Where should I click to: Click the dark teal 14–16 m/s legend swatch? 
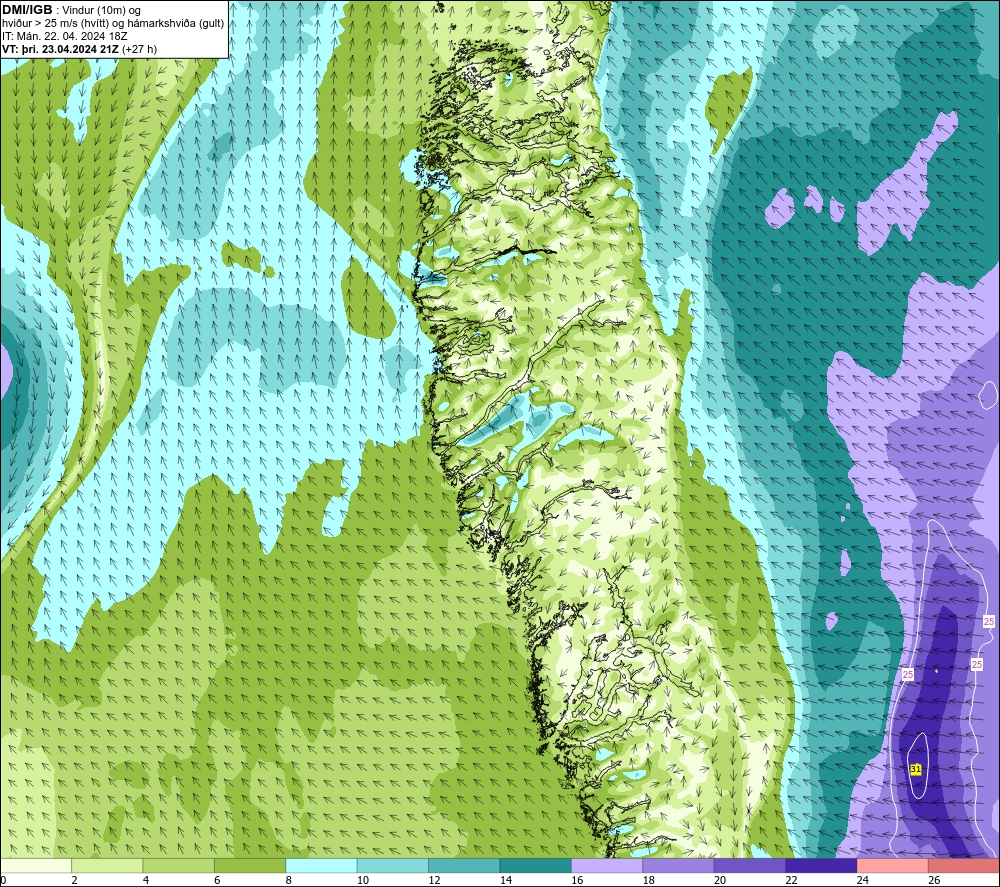[536, 865]
